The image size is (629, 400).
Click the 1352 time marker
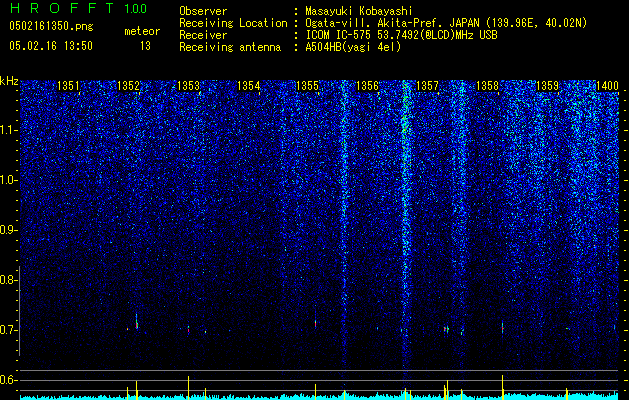tap(128, 86)
